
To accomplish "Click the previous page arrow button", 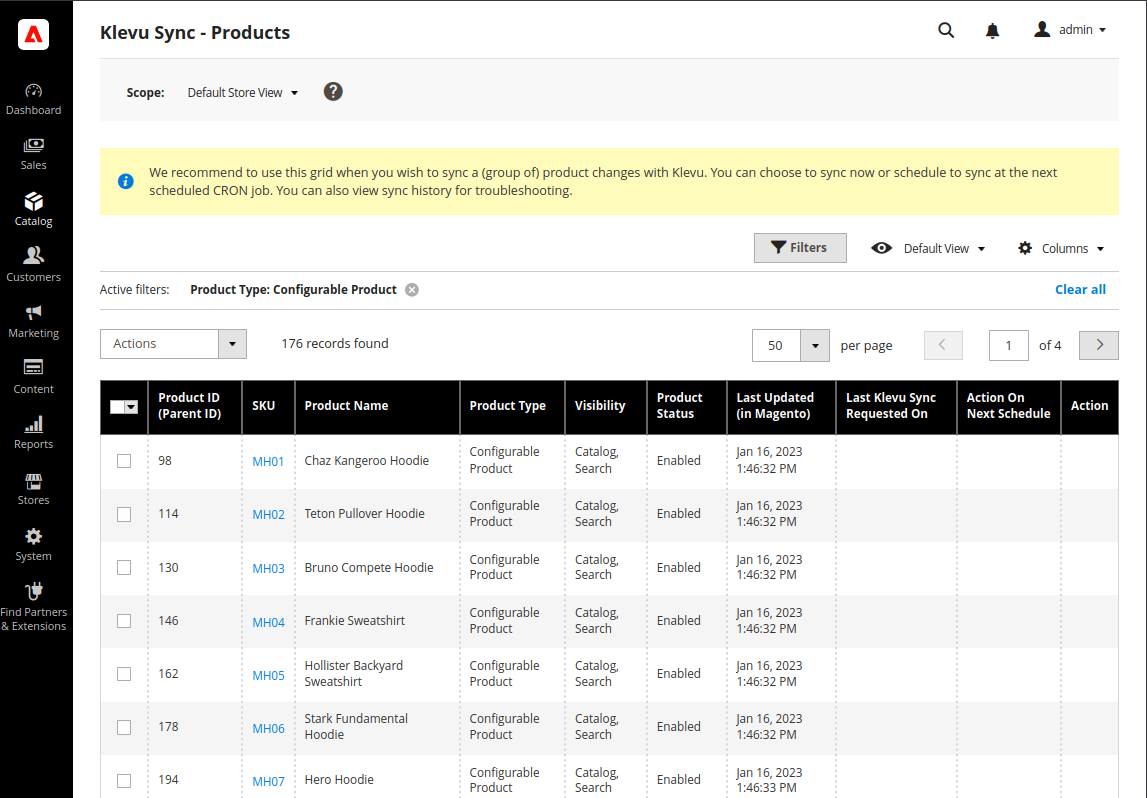I will pos(943,345).
